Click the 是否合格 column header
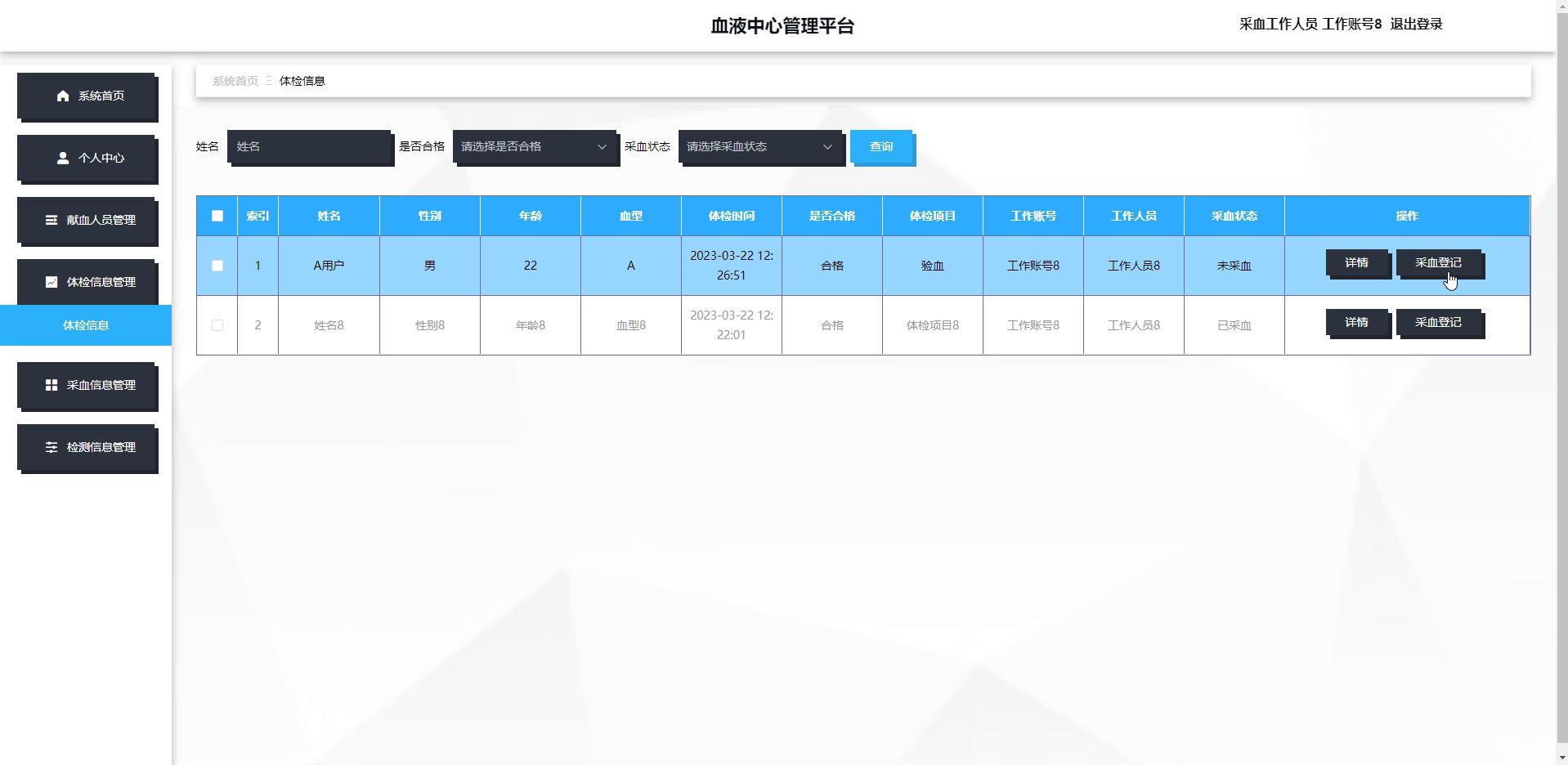1568x765 pixels. (832, 216)
